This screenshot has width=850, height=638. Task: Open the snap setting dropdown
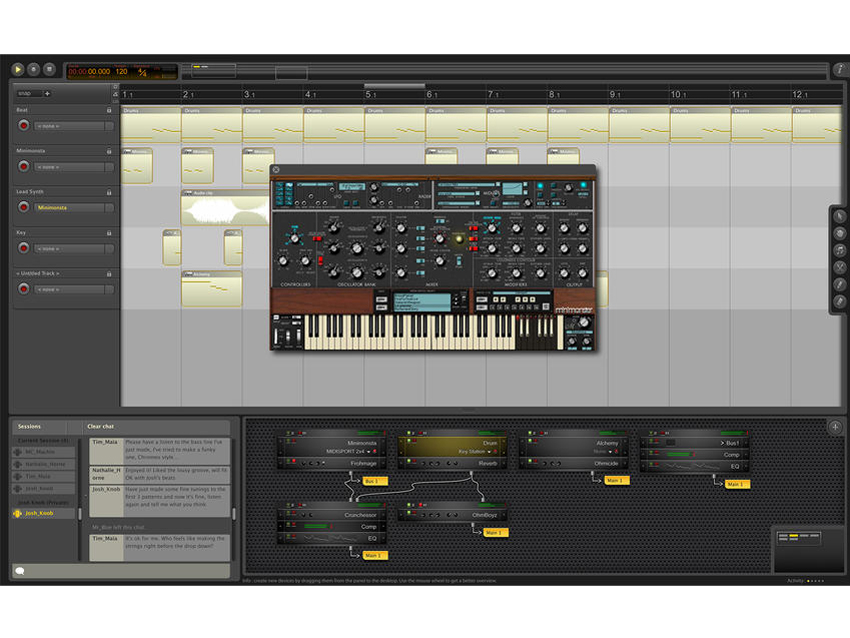pos(29,94)
